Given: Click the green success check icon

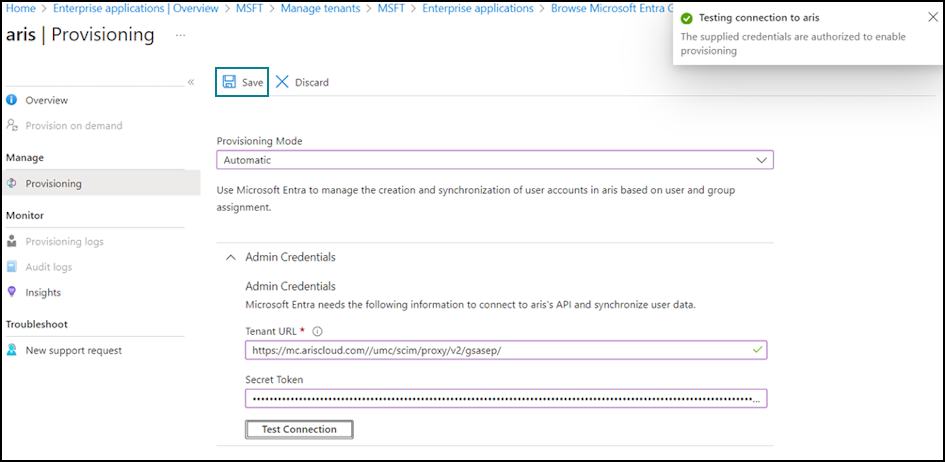Looking at the screenshot, I should pyautogui.click(x=686, y=18).
